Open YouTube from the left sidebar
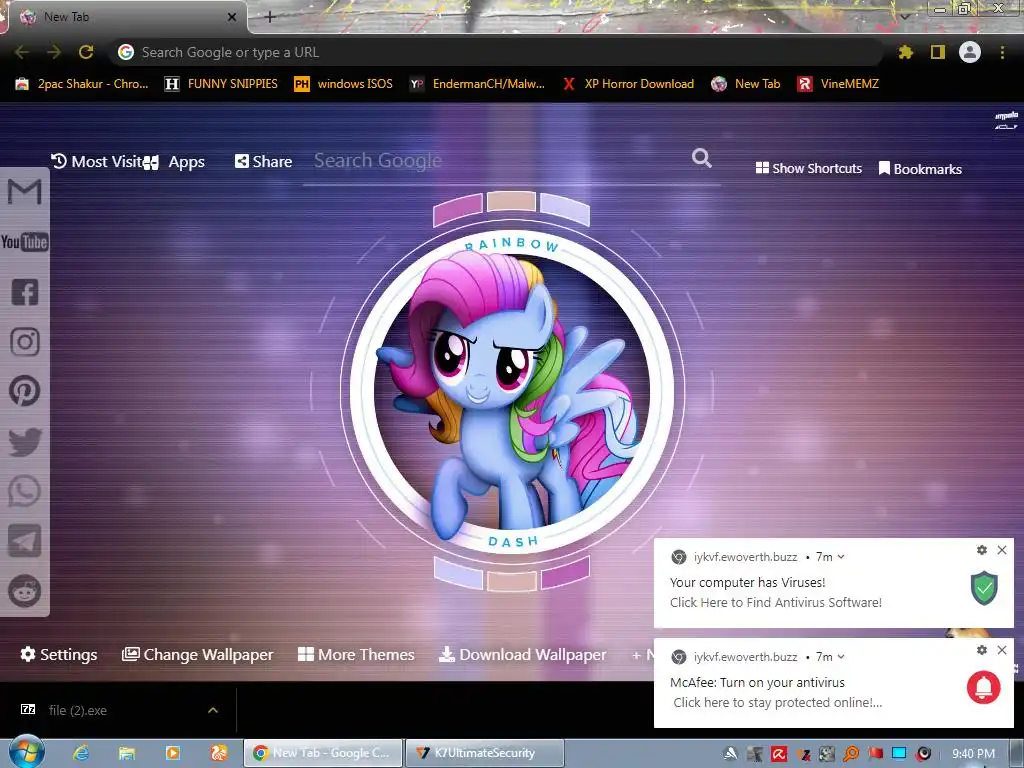 pos(25,242)
